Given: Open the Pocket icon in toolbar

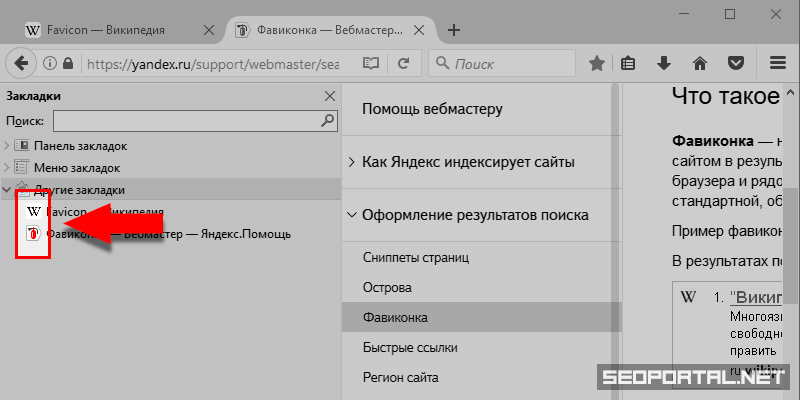Looking at the screenshot, I should (735, 64).
